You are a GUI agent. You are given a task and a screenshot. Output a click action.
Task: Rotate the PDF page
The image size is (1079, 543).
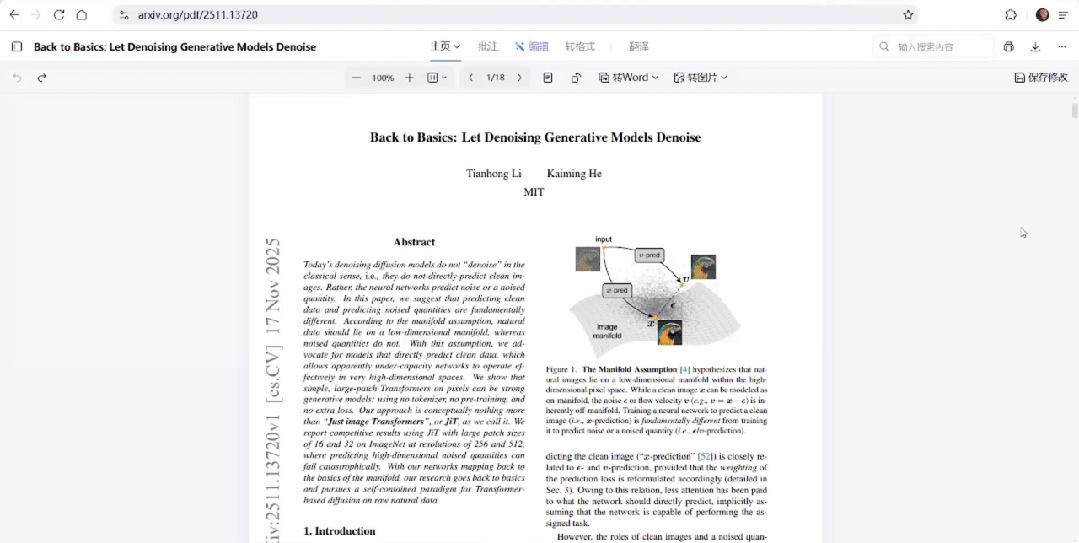click(576, 78)
